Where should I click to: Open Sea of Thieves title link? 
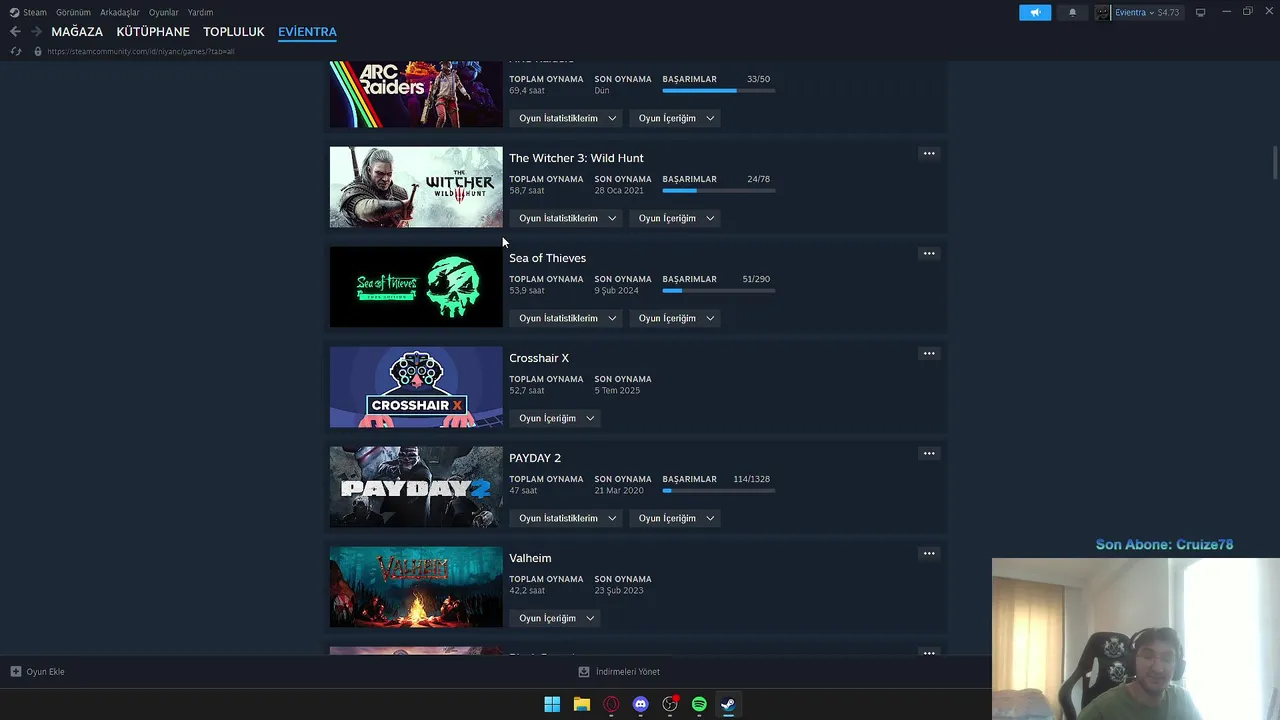point(547,258)
